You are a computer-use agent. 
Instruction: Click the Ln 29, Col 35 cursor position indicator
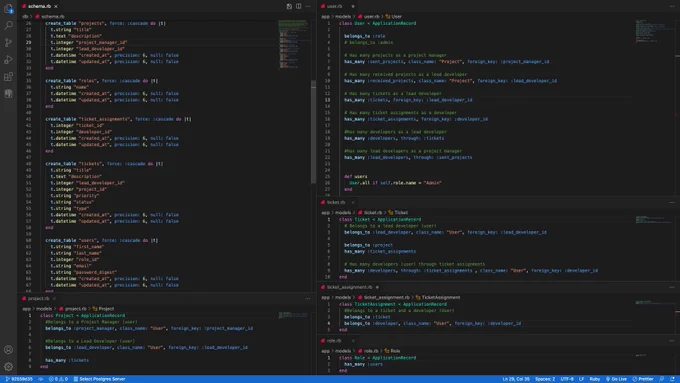516,379
